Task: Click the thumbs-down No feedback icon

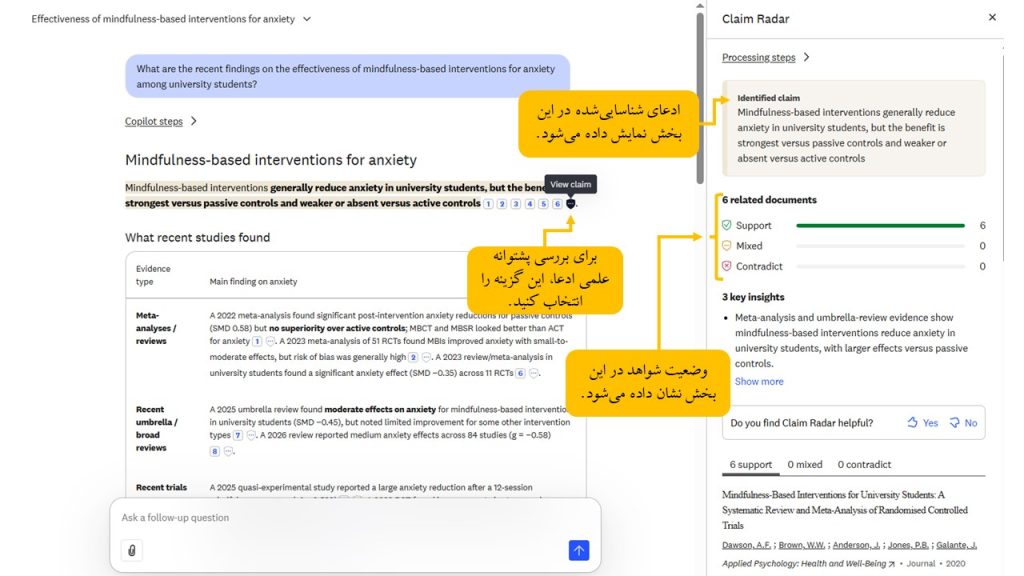Action: tap(954, 423)
